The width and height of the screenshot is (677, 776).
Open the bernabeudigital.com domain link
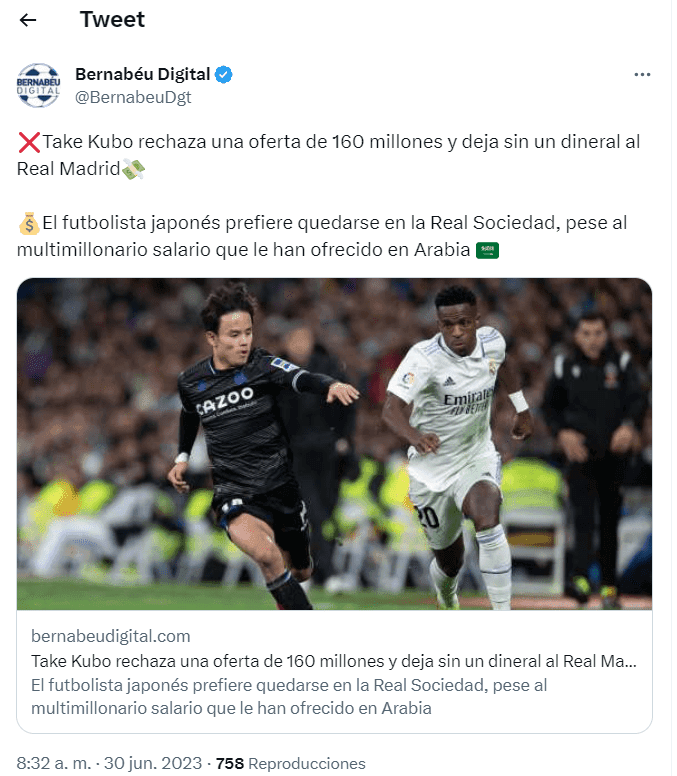[x=111, y=636]
